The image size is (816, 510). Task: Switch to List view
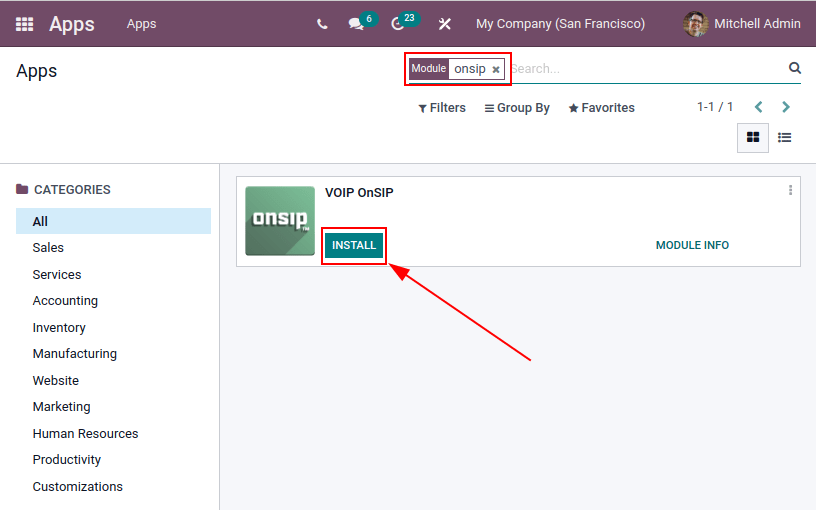pyautogui.click(x=785, y=137)
